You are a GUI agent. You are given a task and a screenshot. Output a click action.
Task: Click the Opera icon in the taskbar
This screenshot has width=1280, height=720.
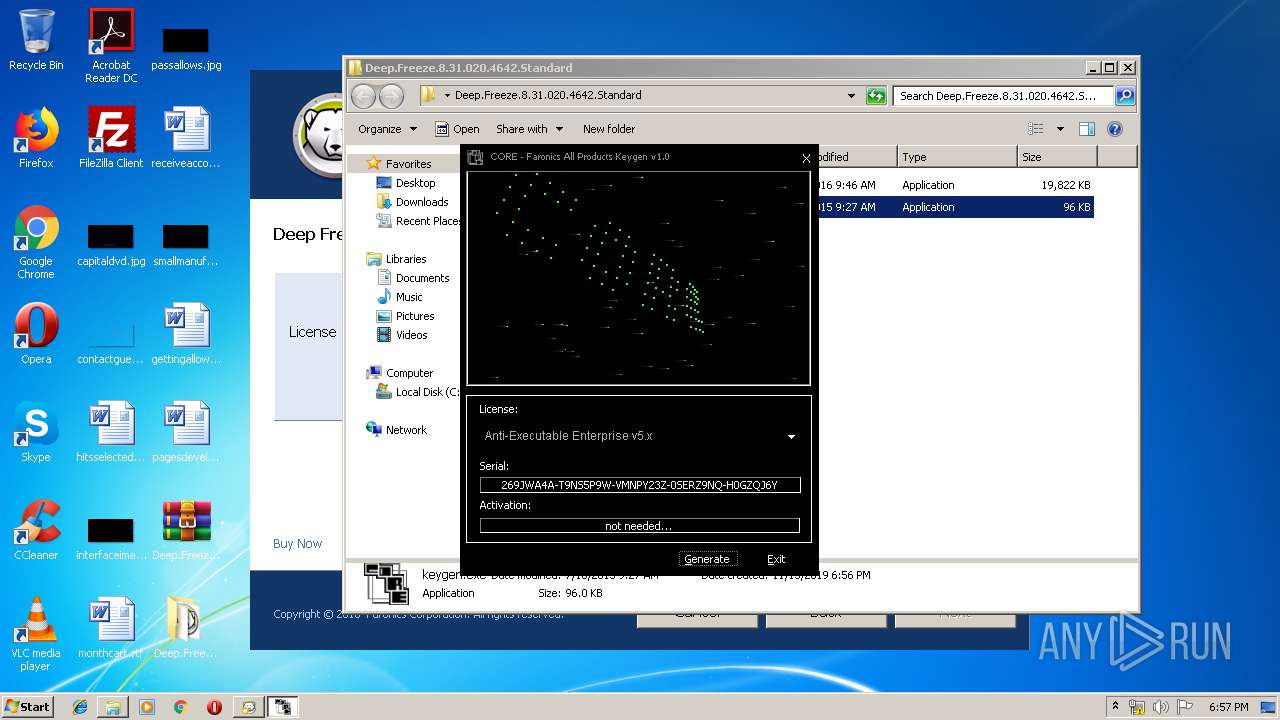tap(214, 707)
